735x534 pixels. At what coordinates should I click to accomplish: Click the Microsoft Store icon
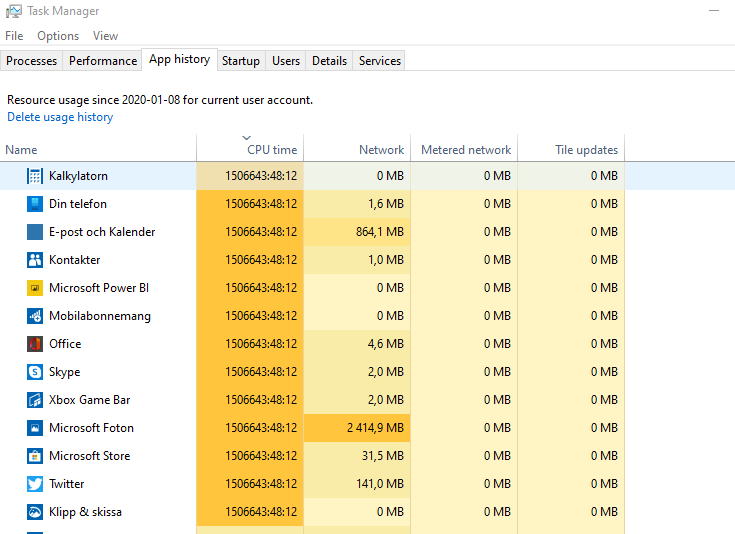coord(35,456)
